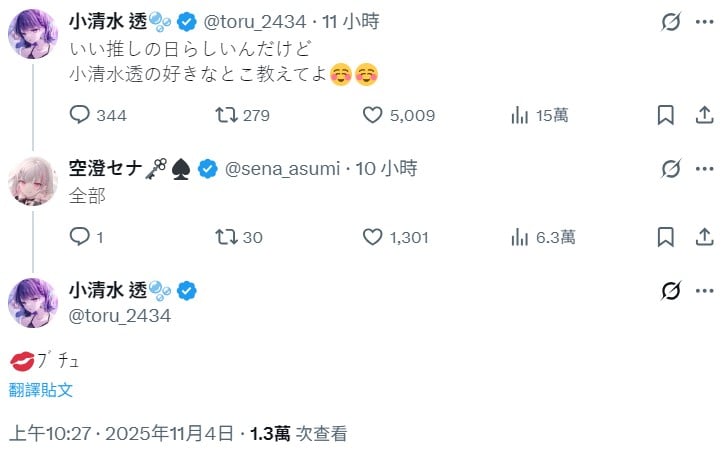728x453 pixels.
Task: Open Grok icon on first post
Action: [672, 22]
